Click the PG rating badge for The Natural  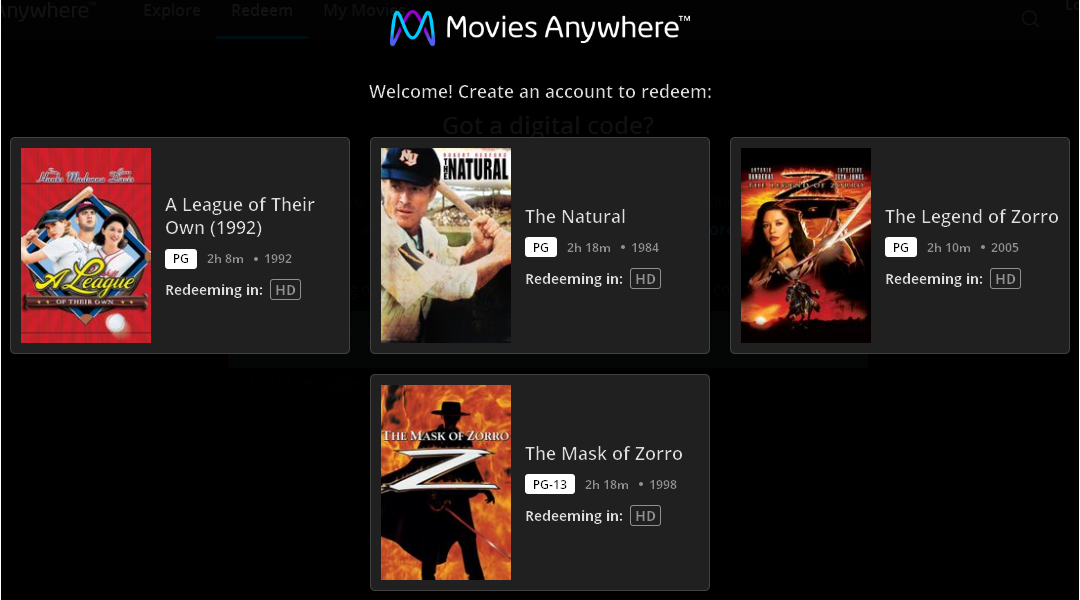pos(541,247)
